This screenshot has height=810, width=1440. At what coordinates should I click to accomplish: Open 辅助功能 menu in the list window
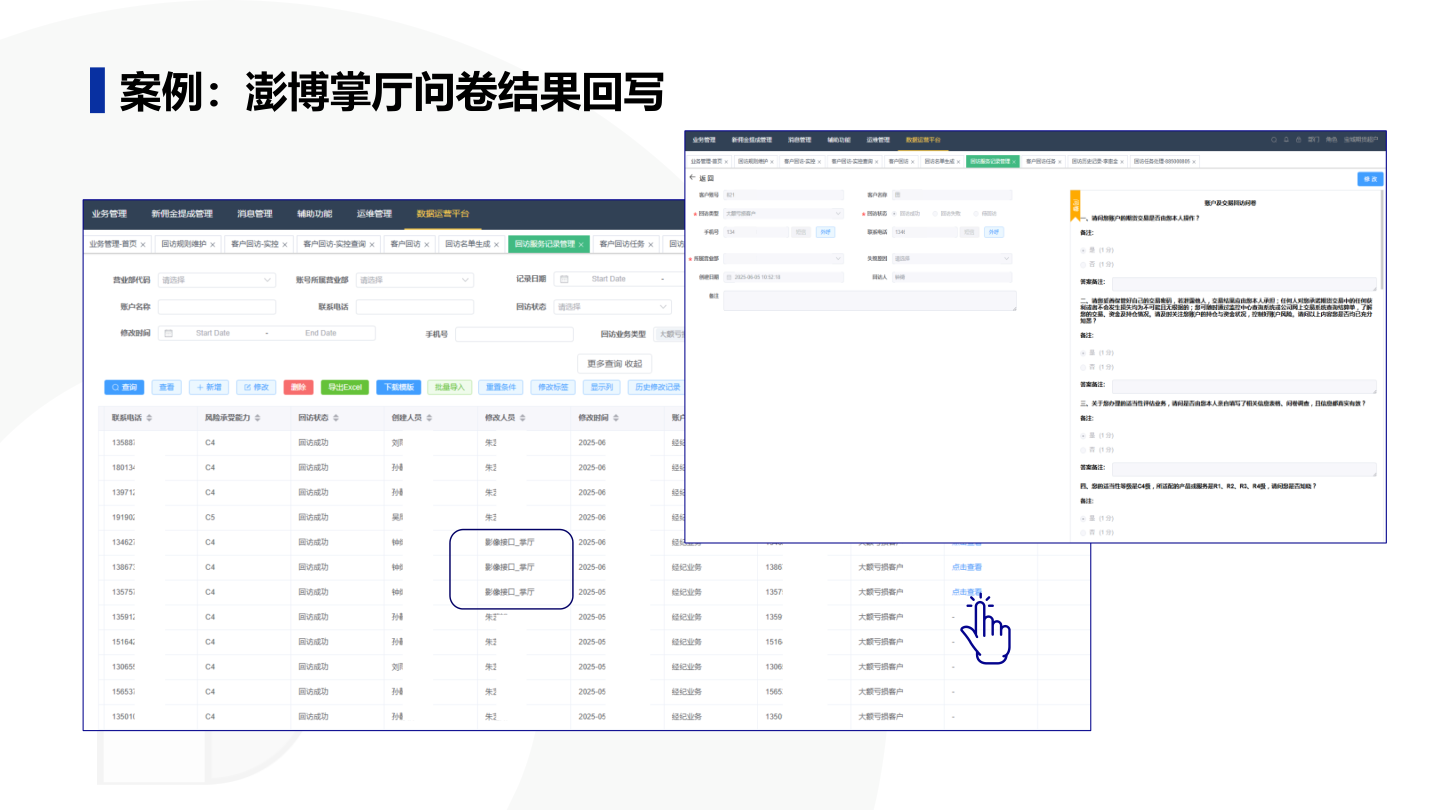click(x=315, y=214)
